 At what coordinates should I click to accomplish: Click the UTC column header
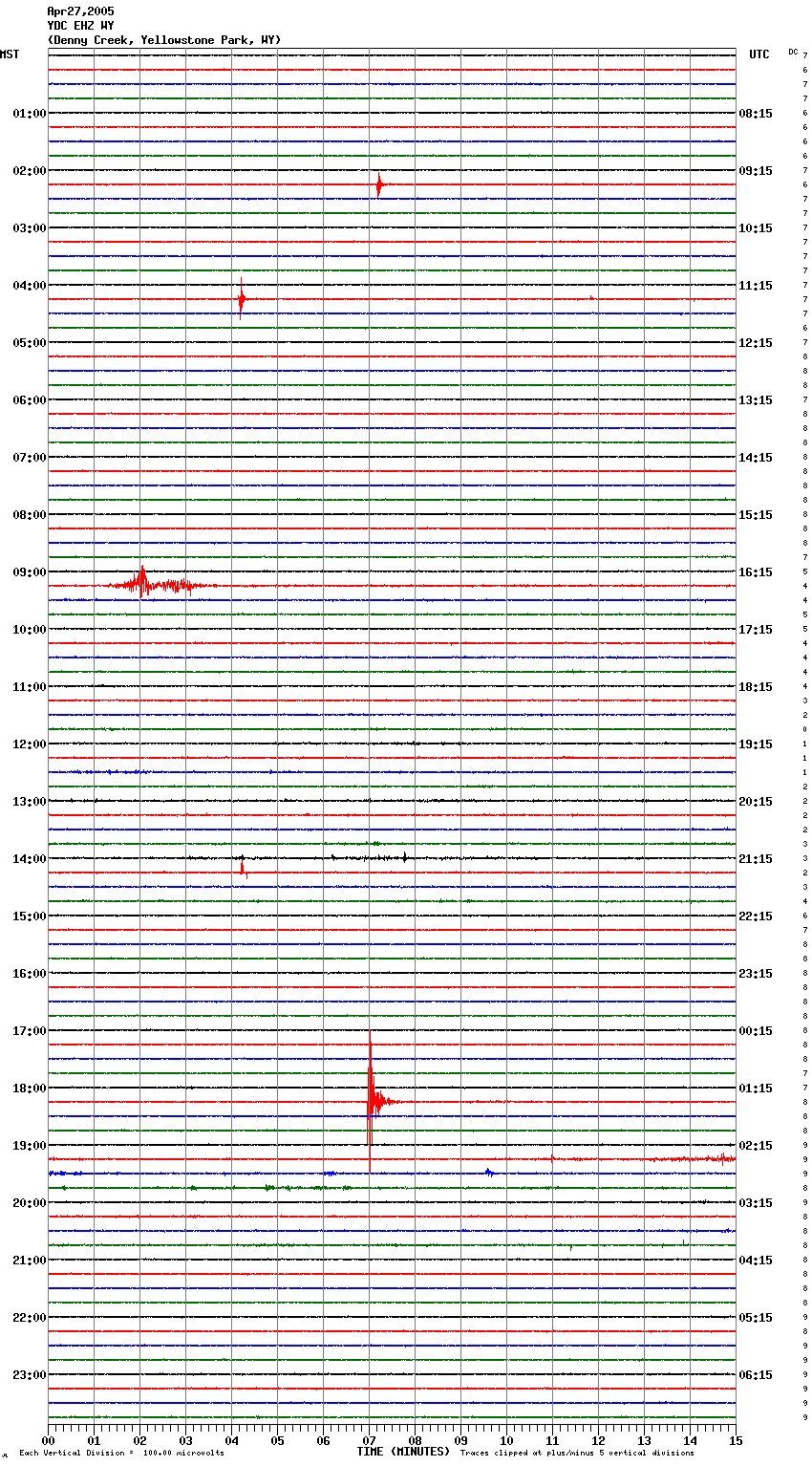pyautogui.click(x=759, y=54)
